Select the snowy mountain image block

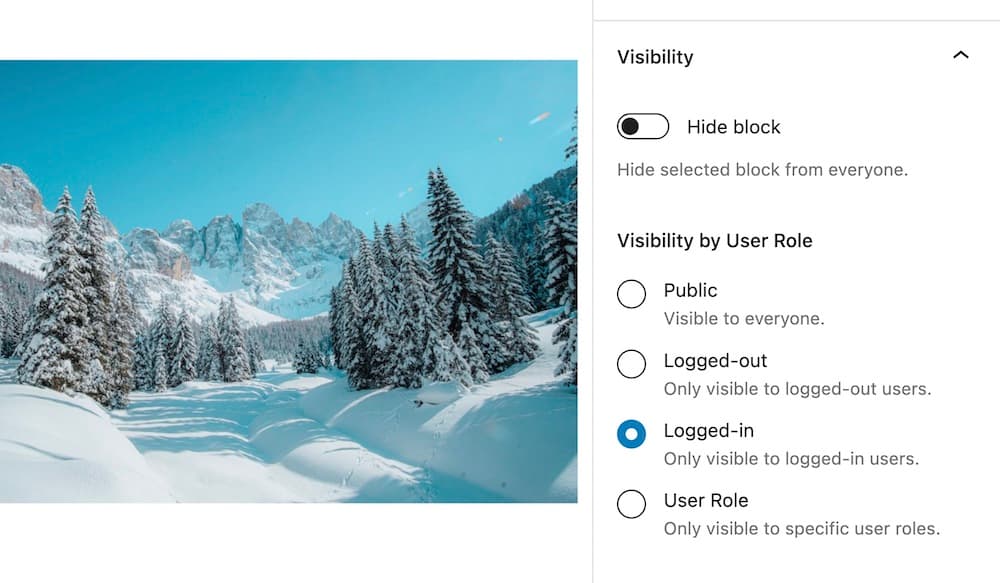pyautogui.click(x=288, y=281)
